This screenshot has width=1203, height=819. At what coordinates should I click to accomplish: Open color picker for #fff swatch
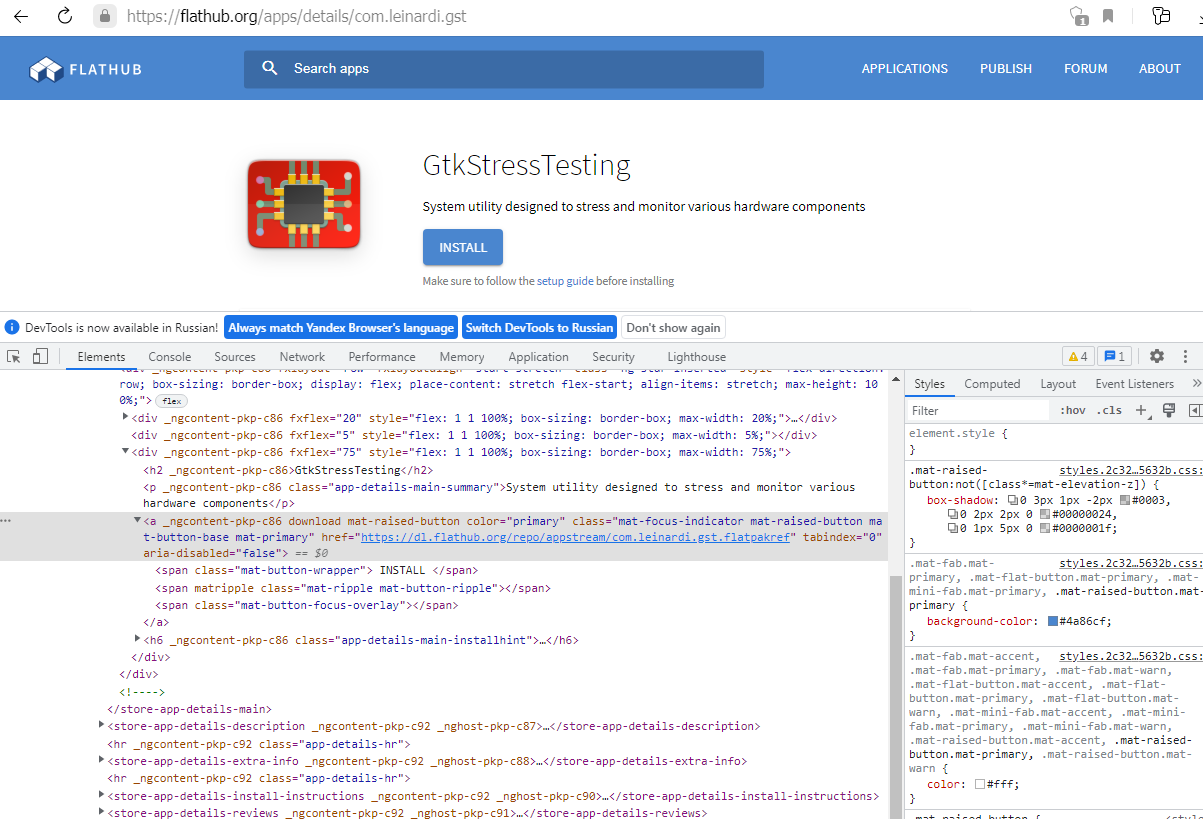[981, 784]
